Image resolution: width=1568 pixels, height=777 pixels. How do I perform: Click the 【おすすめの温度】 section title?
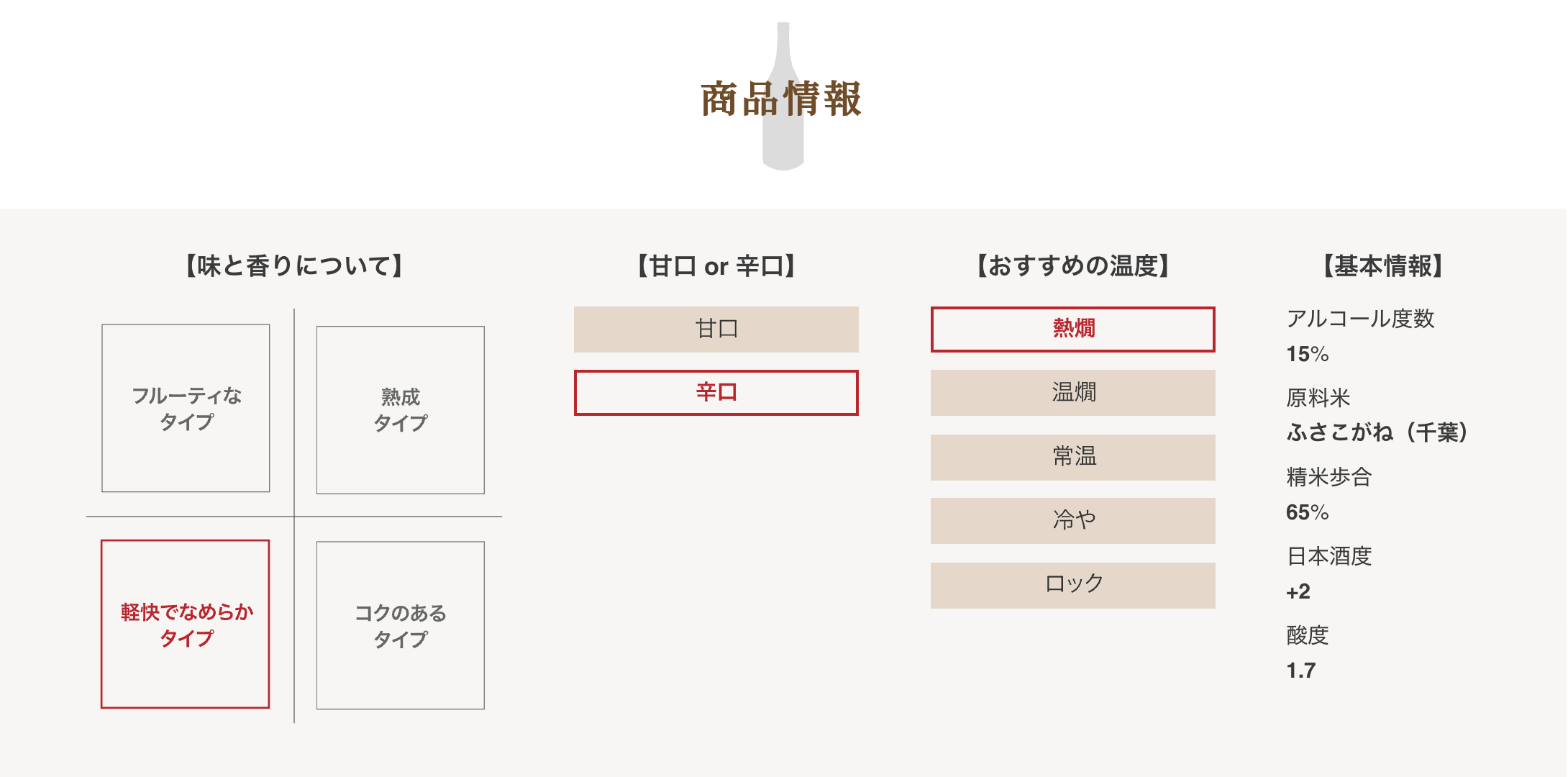pos(1073,265)
